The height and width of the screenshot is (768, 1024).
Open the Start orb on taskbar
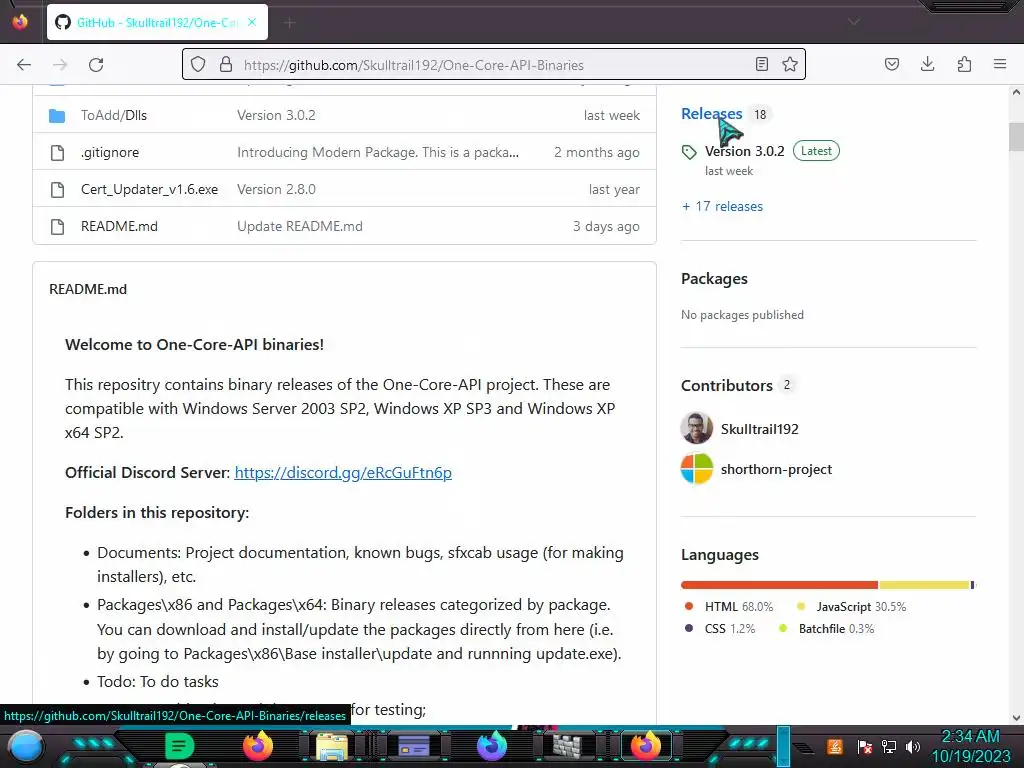(26, 746)
